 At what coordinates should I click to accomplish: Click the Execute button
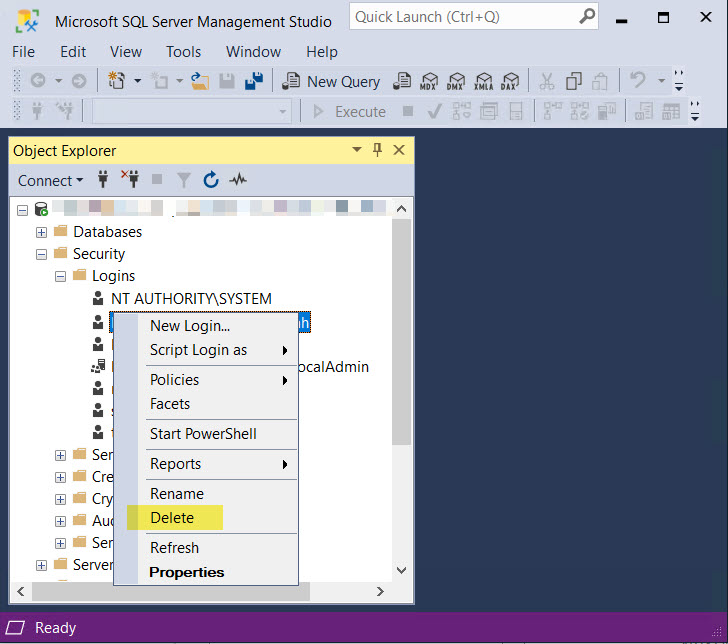point(349,112)
